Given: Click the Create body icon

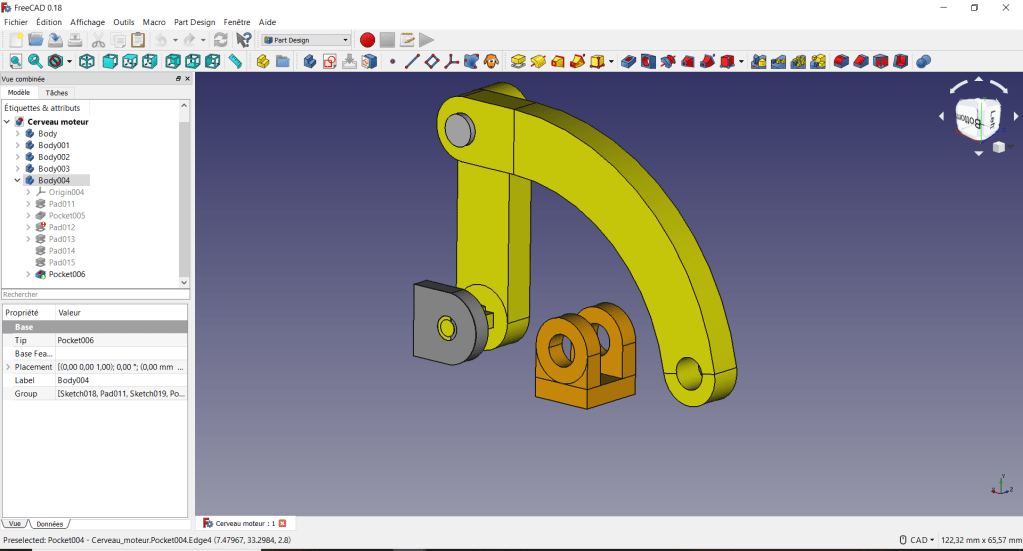Looking at the screenshot, I should 308,62.
